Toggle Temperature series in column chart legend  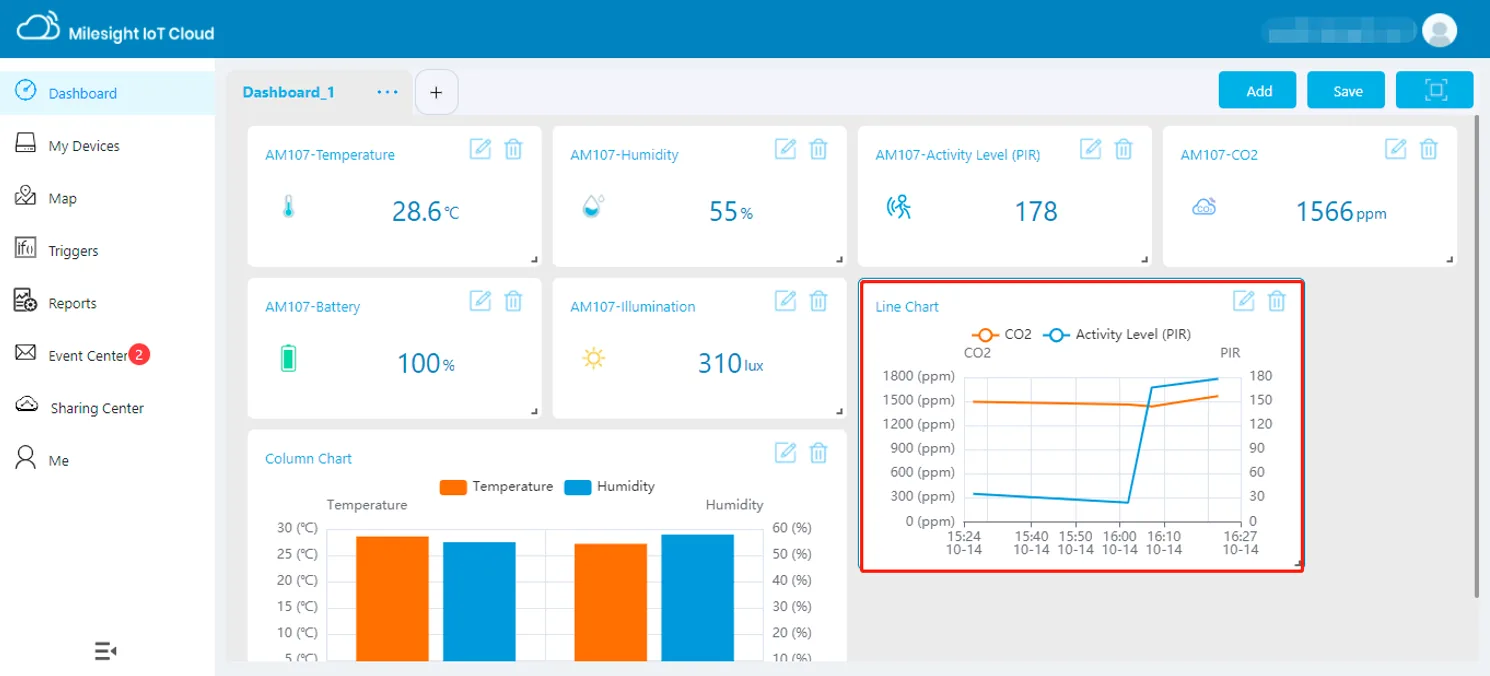[496, 487]
